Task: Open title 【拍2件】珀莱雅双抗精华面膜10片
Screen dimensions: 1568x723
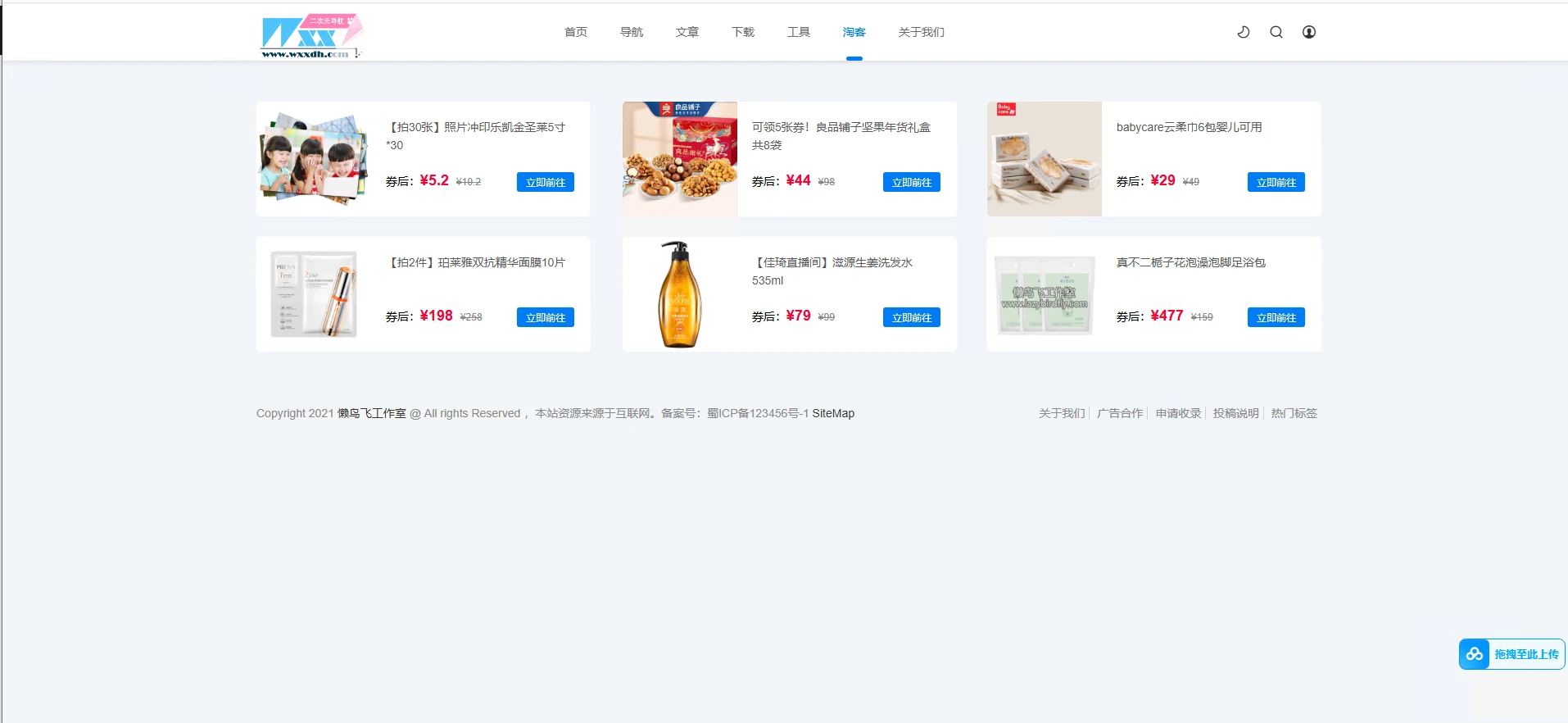Action: (476, 262)
